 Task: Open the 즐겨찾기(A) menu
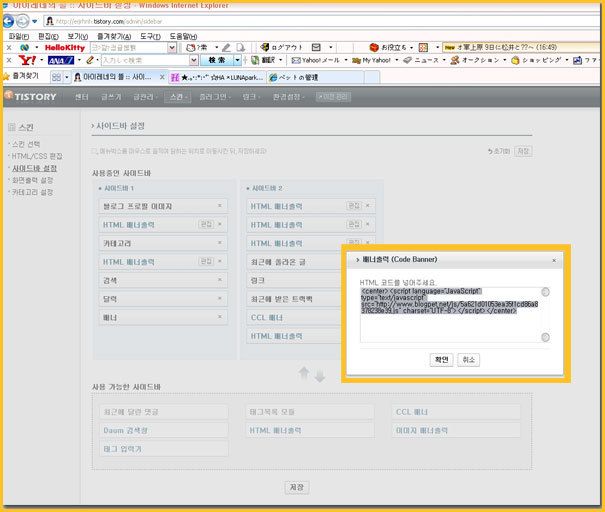(114, 36)
